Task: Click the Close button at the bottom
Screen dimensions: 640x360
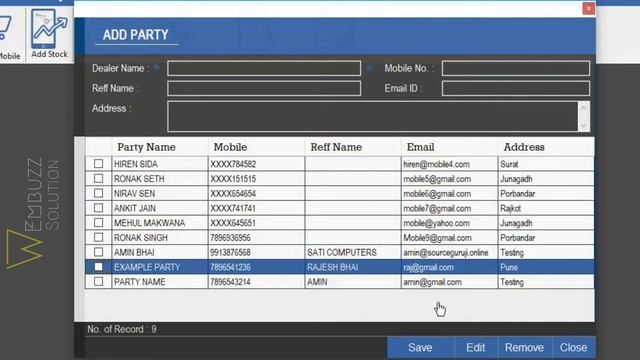Action: 573,347
